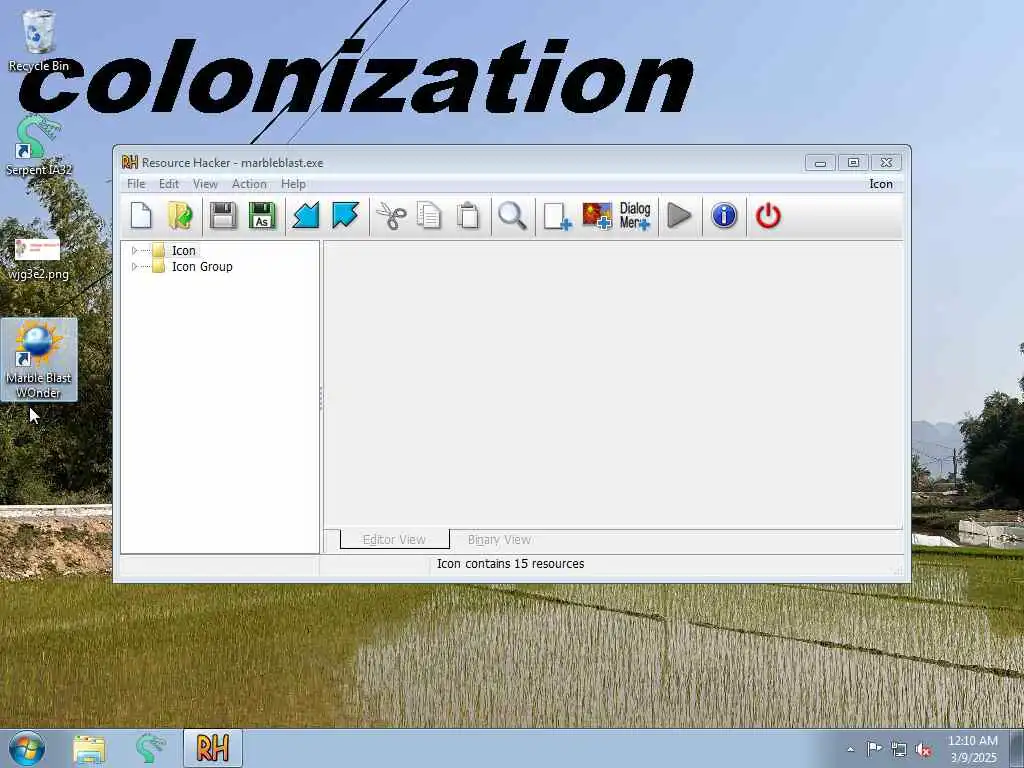
Task: Click the Add image resource icon
Action: click(597, 216)
